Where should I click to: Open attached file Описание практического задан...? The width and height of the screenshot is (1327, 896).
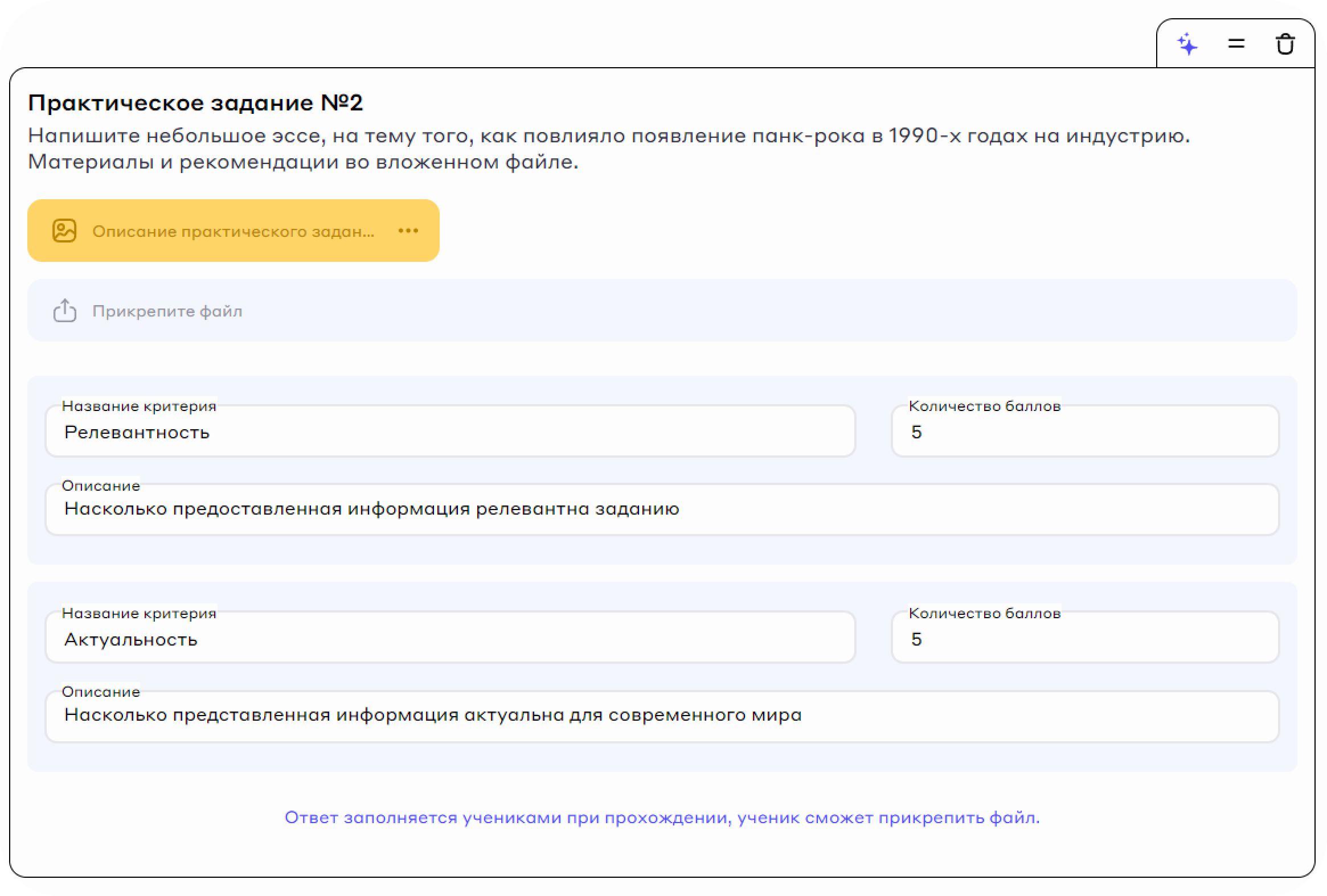(x=233, y=231)
